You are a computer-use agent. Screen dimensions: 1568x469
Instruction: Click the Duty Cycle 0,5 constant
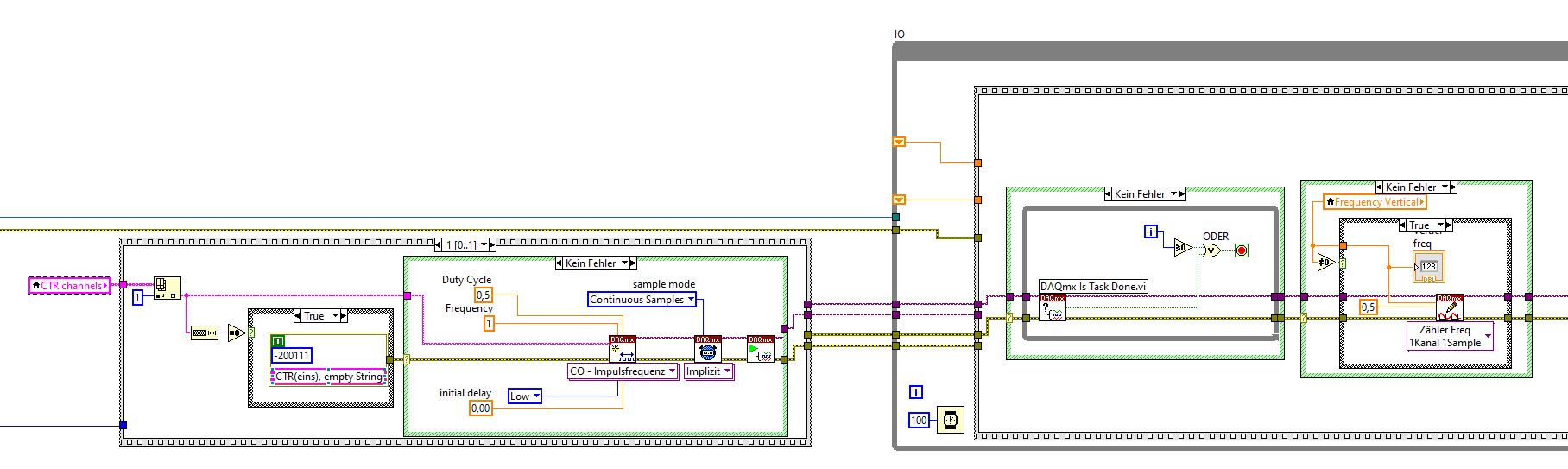point(484,295)
